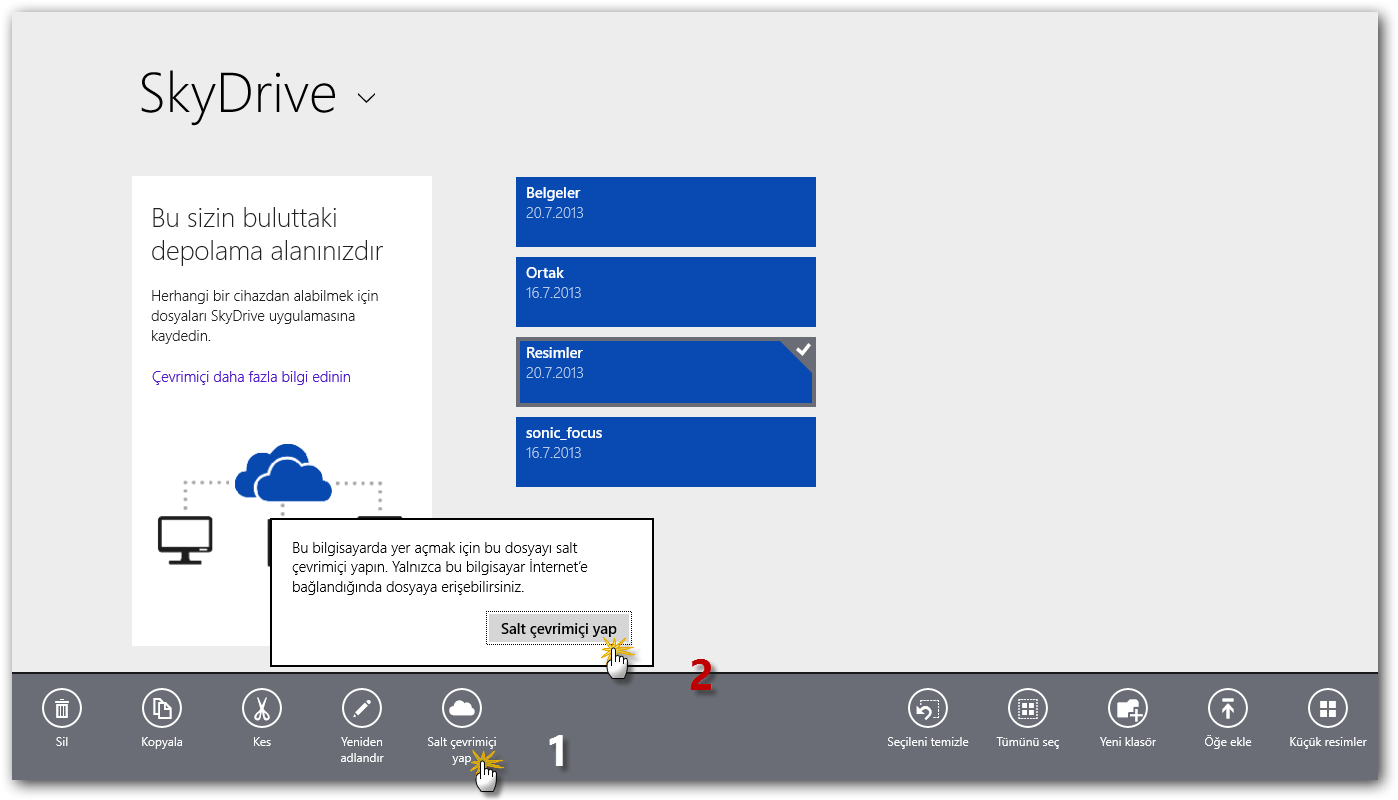
Task: Create a folder with Yeni klasör icon
Action: point(1128,709)
